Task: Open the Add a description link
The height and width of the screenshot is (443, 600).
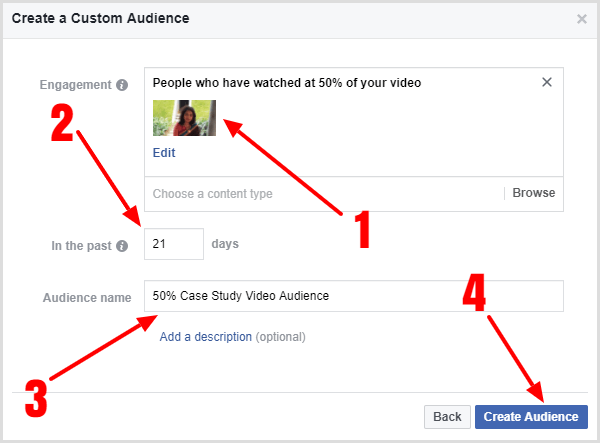Action: (x=205, y=337)
